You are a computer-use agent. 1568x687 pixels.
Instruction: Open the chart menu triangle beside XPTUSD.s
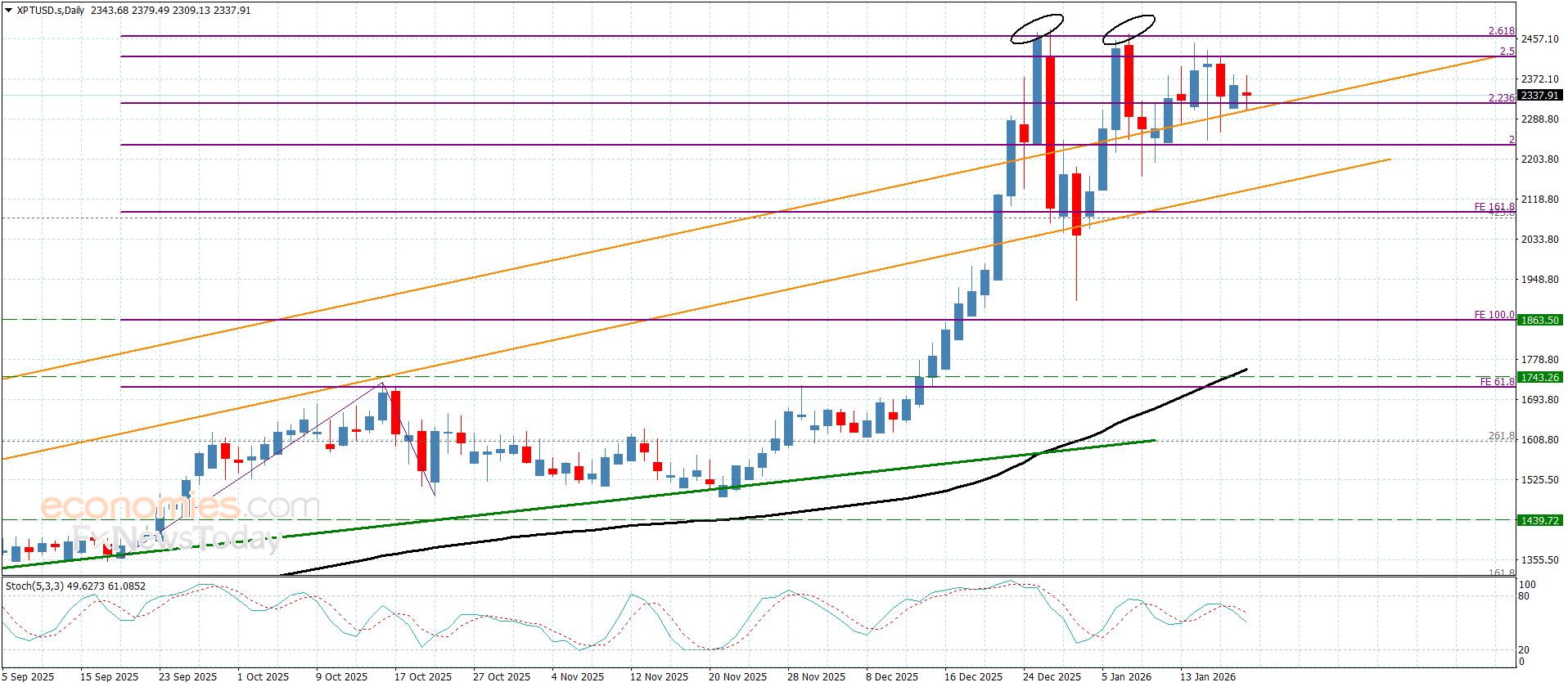[x=8, y=11]
